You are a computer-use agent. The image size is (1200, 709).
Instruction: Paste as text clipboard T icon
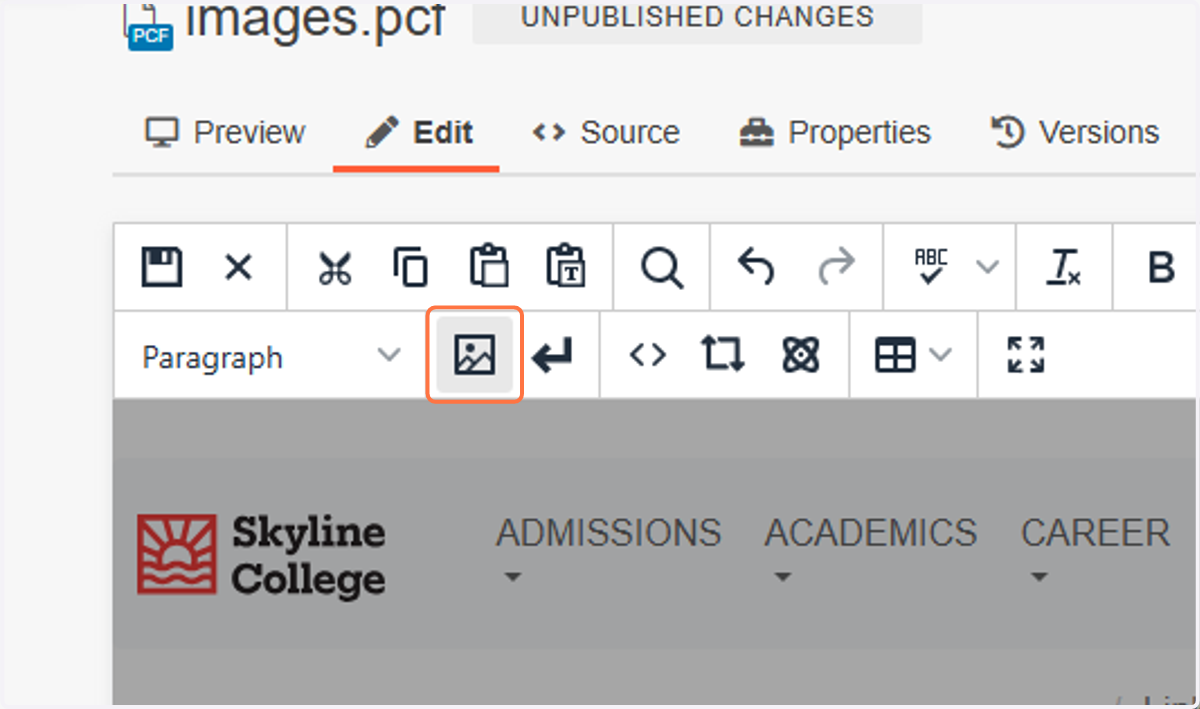[565, 266]
